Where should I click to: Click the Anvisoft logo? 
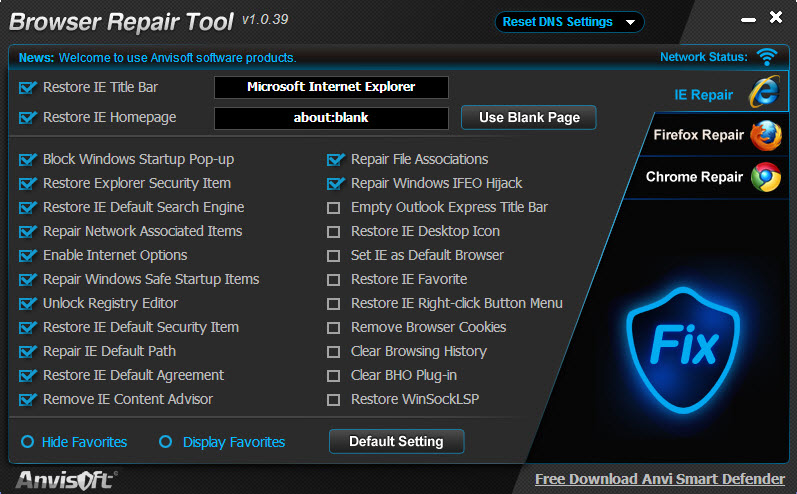pyautogui.click(x=66, y=480)
